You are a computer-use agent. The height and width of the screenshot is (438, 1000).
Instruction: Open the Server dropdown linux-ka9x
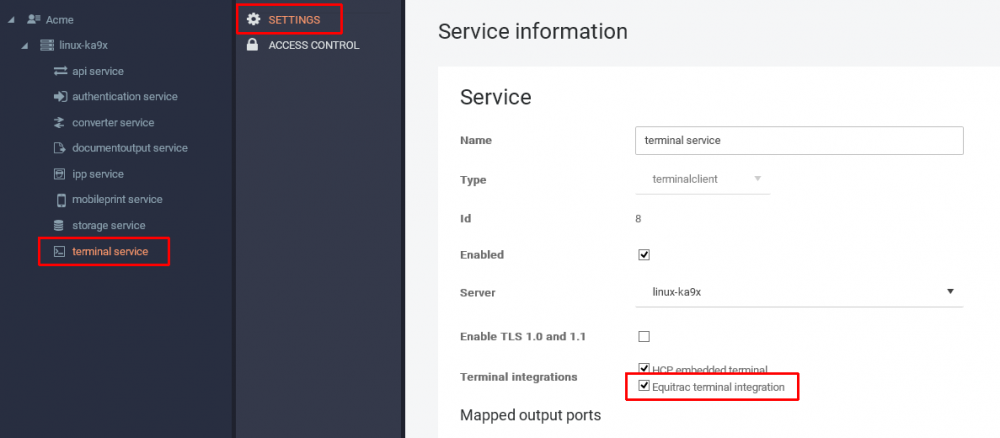[799, 292]
